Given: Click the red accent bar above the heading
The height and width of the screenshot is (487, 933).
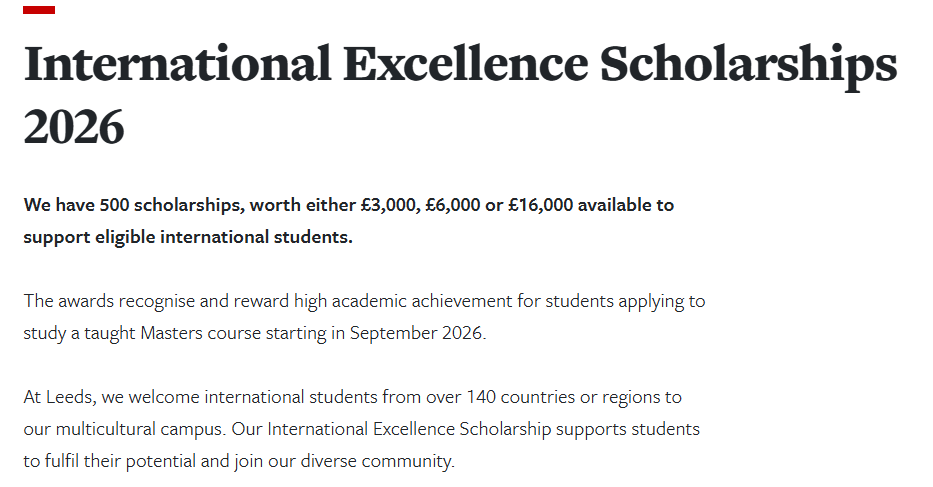Looking at the screenshot, I should coord(39,10).
